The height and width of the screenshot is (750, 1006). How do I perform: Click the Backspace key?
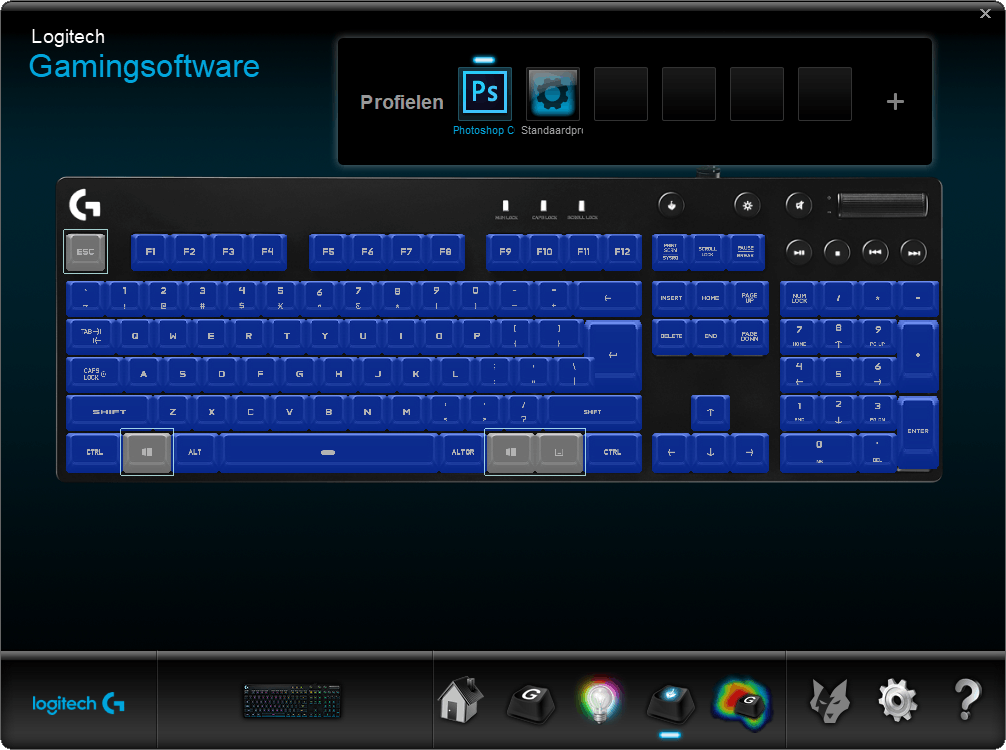608,298
